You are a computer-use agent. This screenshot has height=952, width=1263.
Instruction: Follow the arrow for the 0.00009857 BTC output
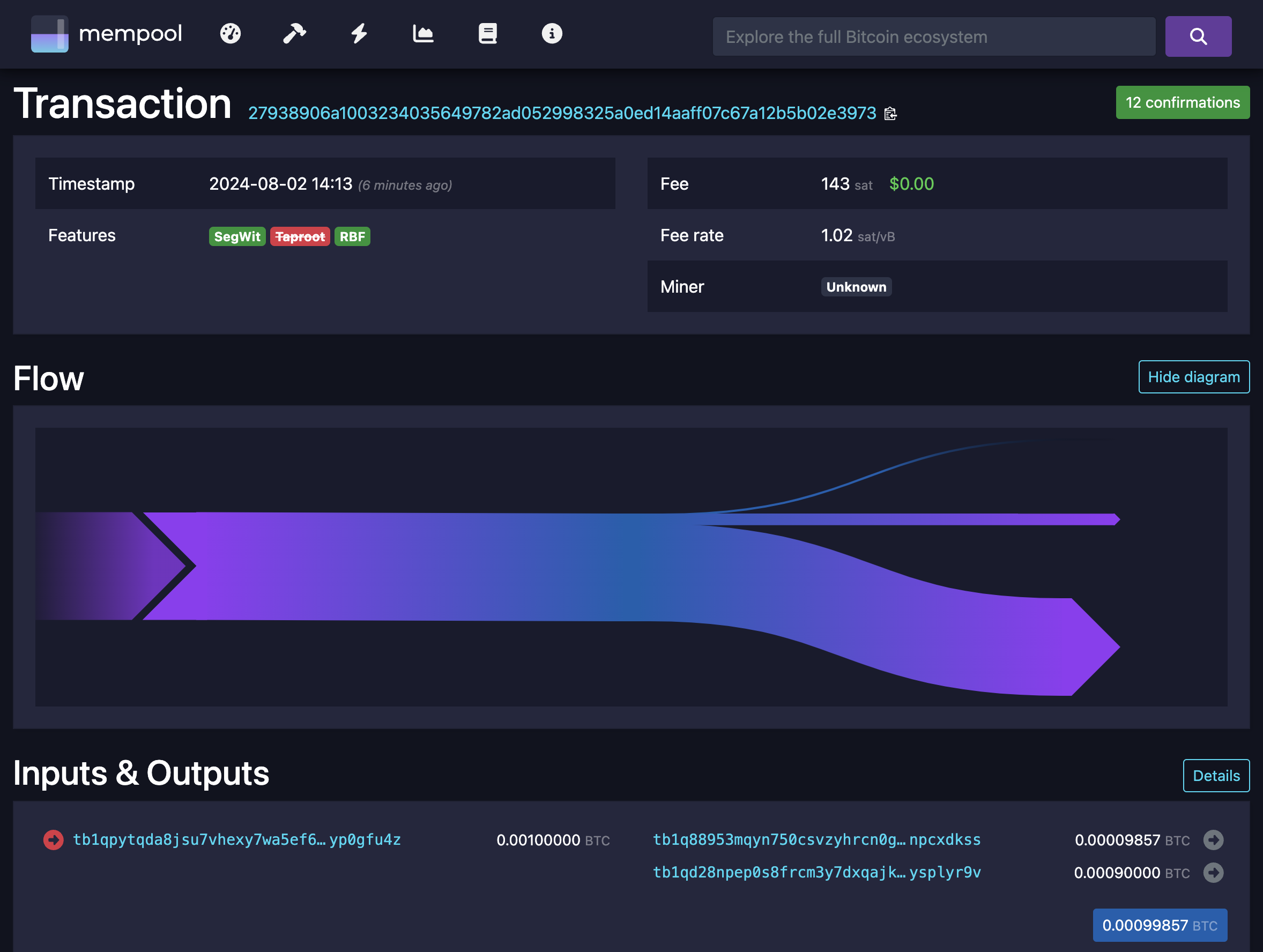1213,839
